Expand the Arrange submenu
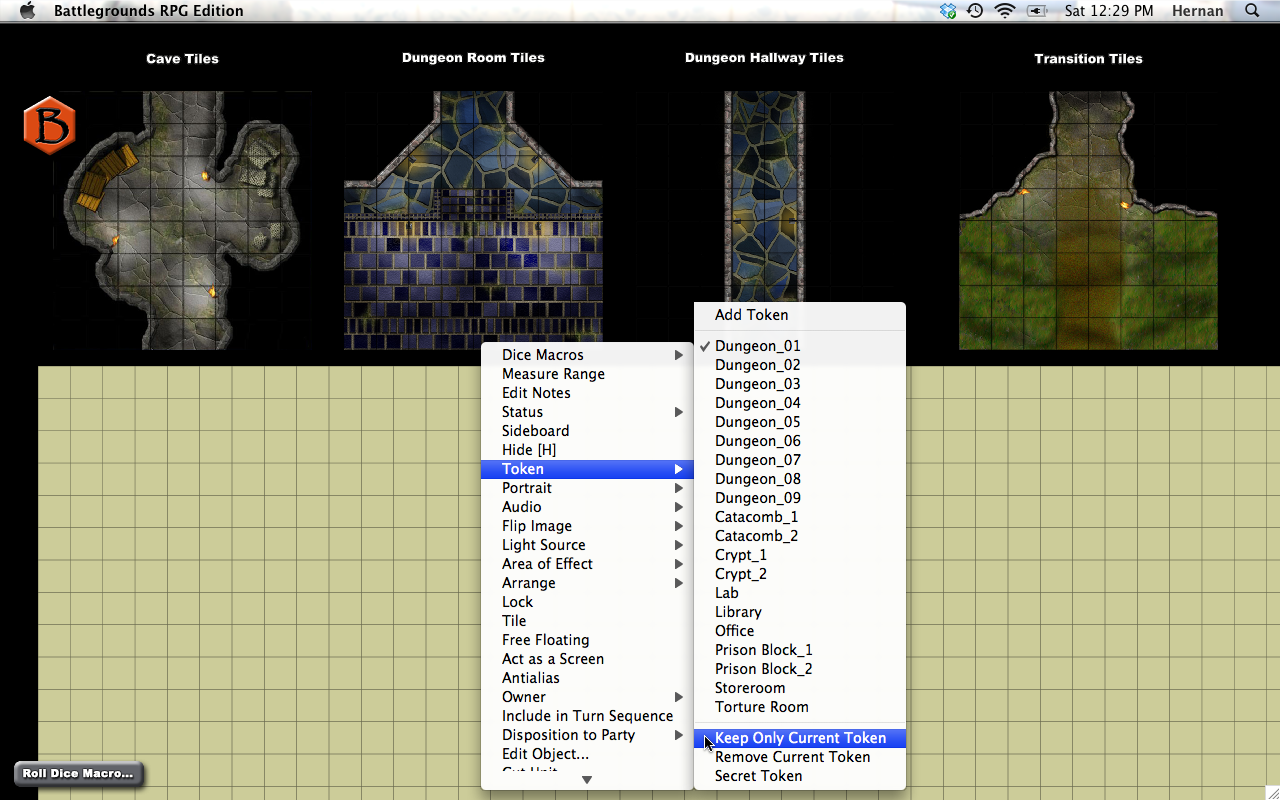Screen dimensions: 1280x800 click(x=587, y=583)
